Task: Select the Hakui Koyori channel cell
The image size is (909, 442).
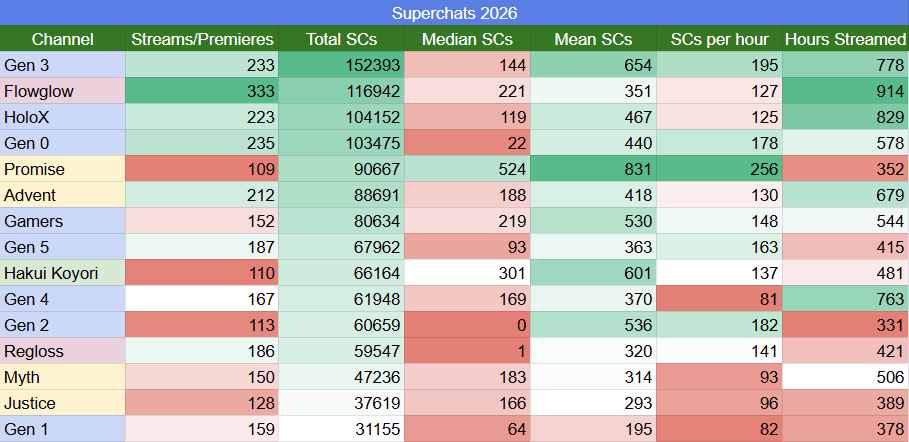Action: click(x=63, y=273)
